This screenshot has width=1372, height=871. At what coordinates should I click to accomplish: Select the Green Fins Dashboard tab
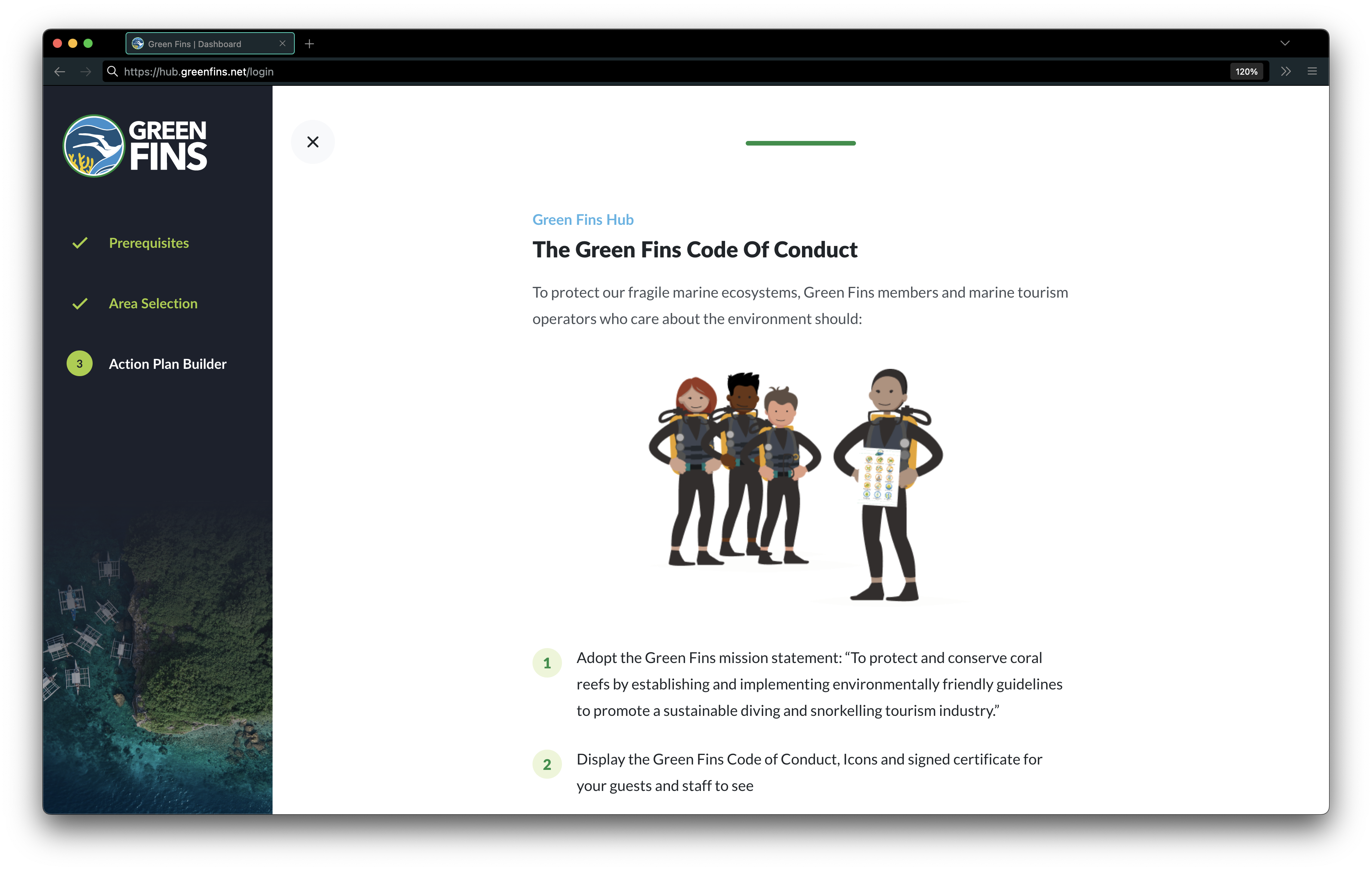(x=210, y=44)
